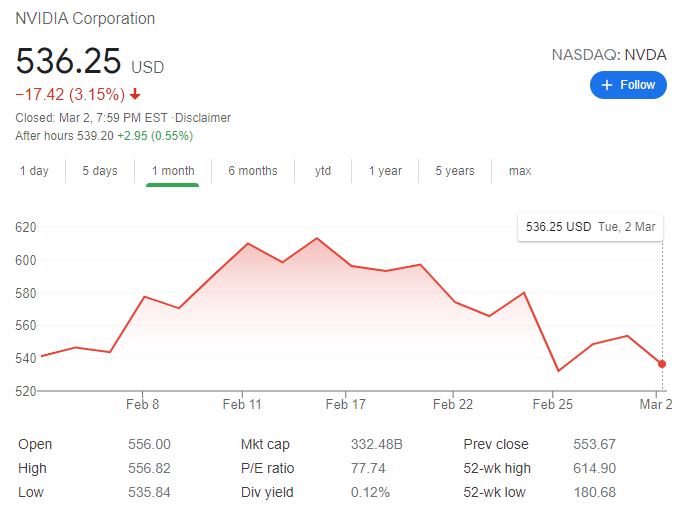This screenshot has width=681, height=521.
Task: Click the red end point on chart
Action: click(662, 364)
